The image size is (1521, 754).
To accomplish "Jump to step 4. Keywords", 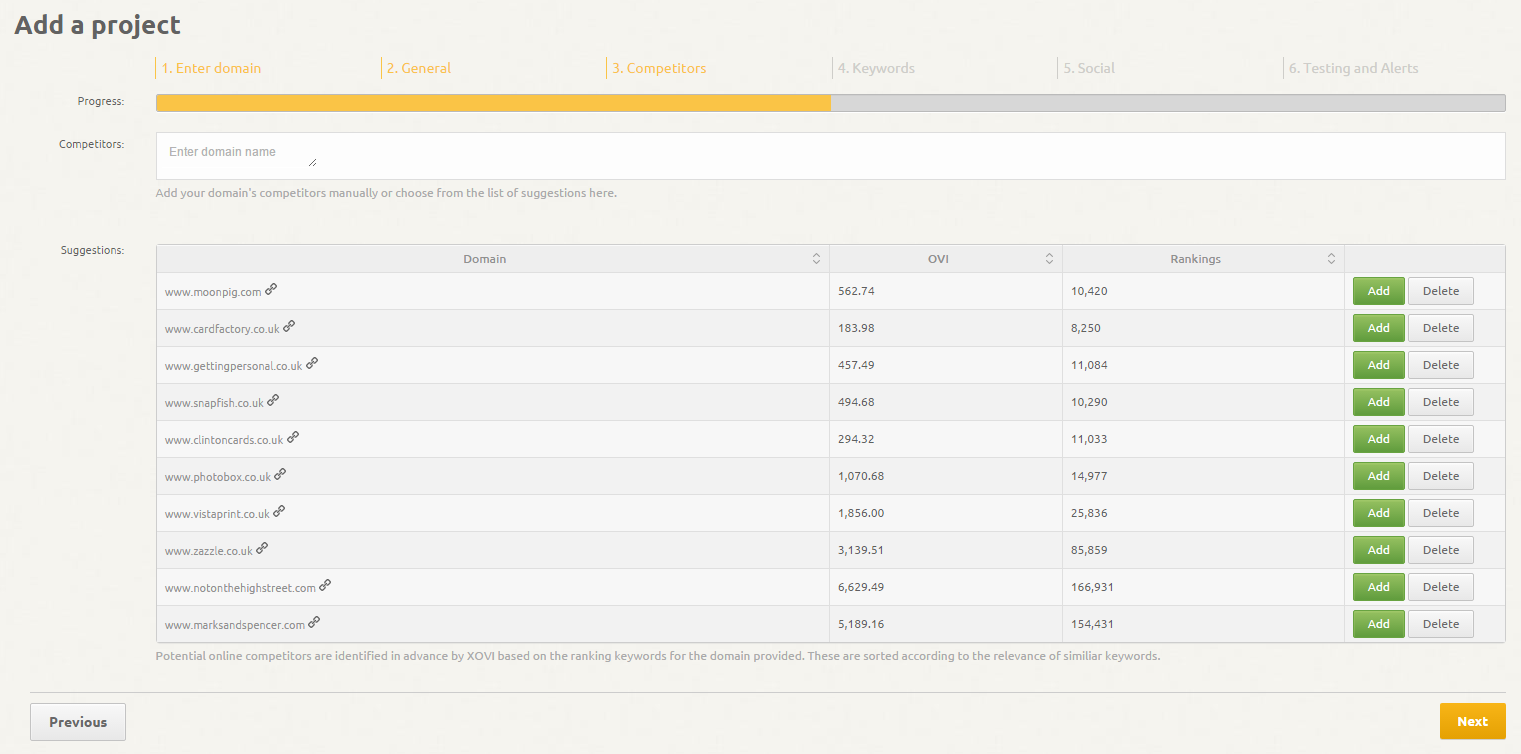I will [876, 68].
